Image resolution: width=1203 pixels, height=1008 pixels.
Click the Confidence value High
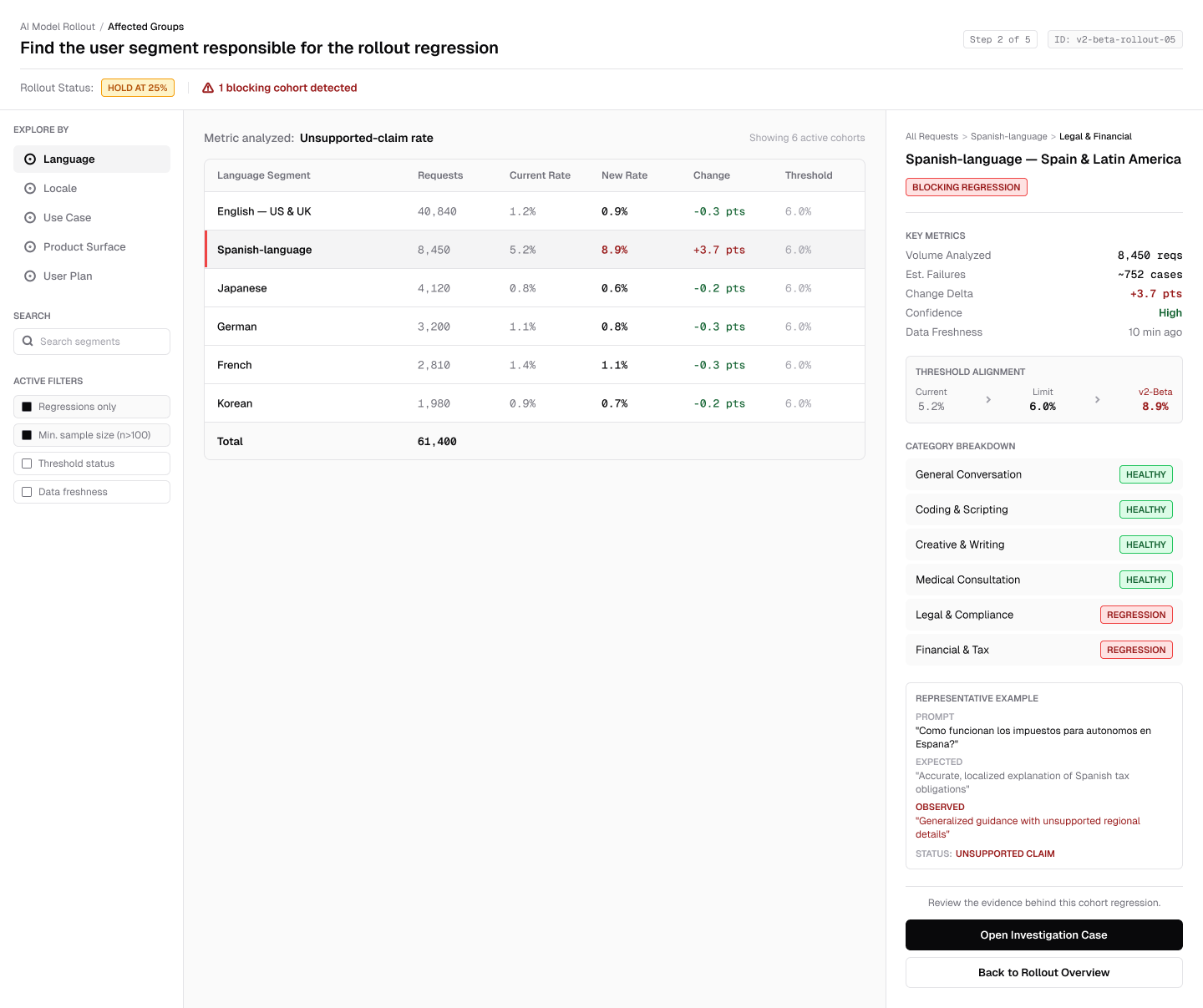tap(1170, 313)
